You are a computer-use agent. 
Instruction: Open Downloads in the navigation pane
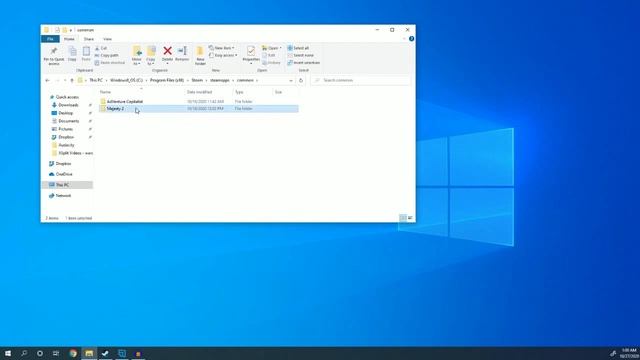68,105
